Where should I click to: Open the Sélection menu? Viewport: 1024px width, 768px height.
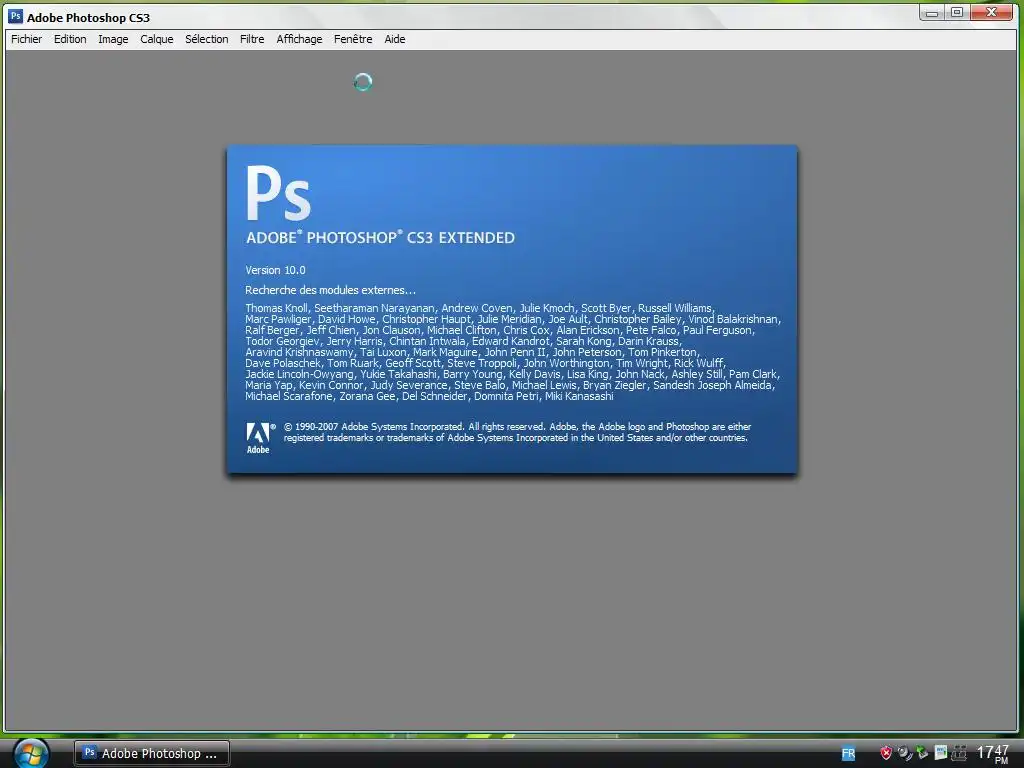[206, 39]
